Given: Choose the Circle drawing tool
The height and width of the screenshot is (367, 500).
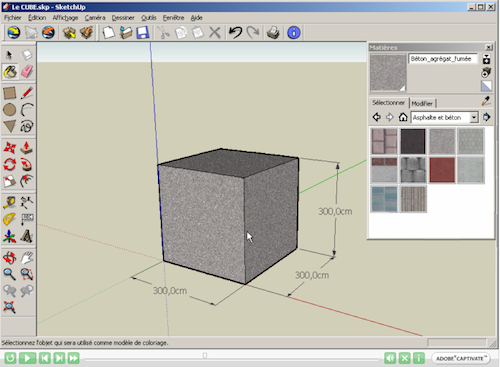Looking at the screenshot, I should pos(9,110).
